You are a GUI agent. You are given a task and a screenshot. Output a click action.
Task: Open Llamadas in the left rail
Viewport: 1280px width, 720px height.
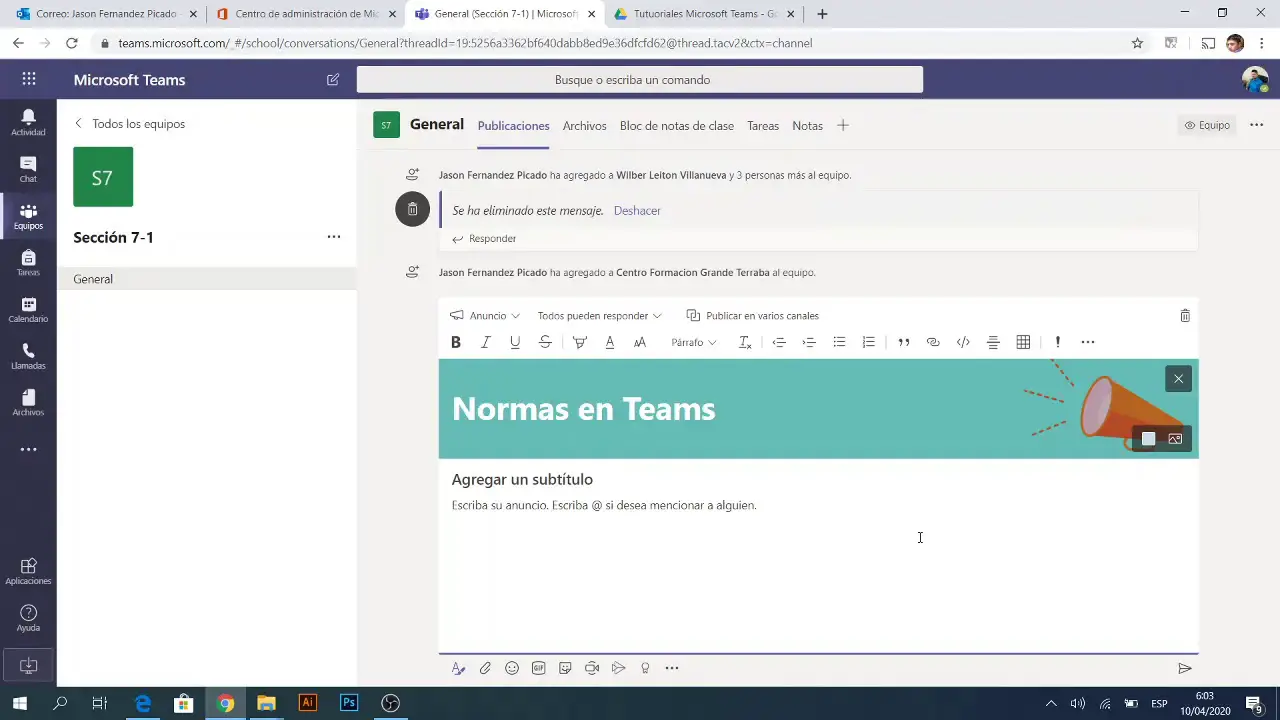point(28,357)
